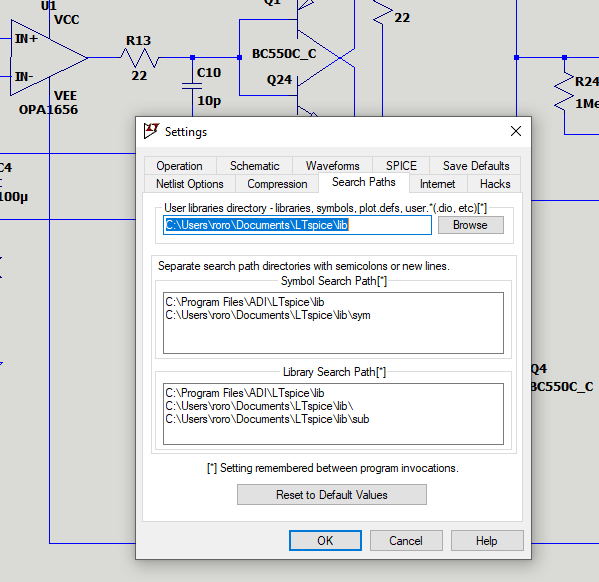This screenshot has height=582, width=599.
Task: Go to the SPICE tab
Action: point(401,166)
